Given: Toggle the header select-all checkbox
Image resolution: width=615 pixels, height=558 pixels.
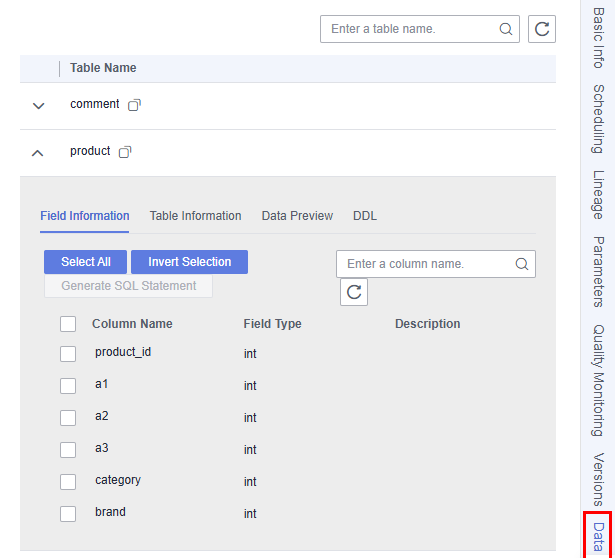Looking at the screenshot, I should pyautogui.click(x=68, y=324).
